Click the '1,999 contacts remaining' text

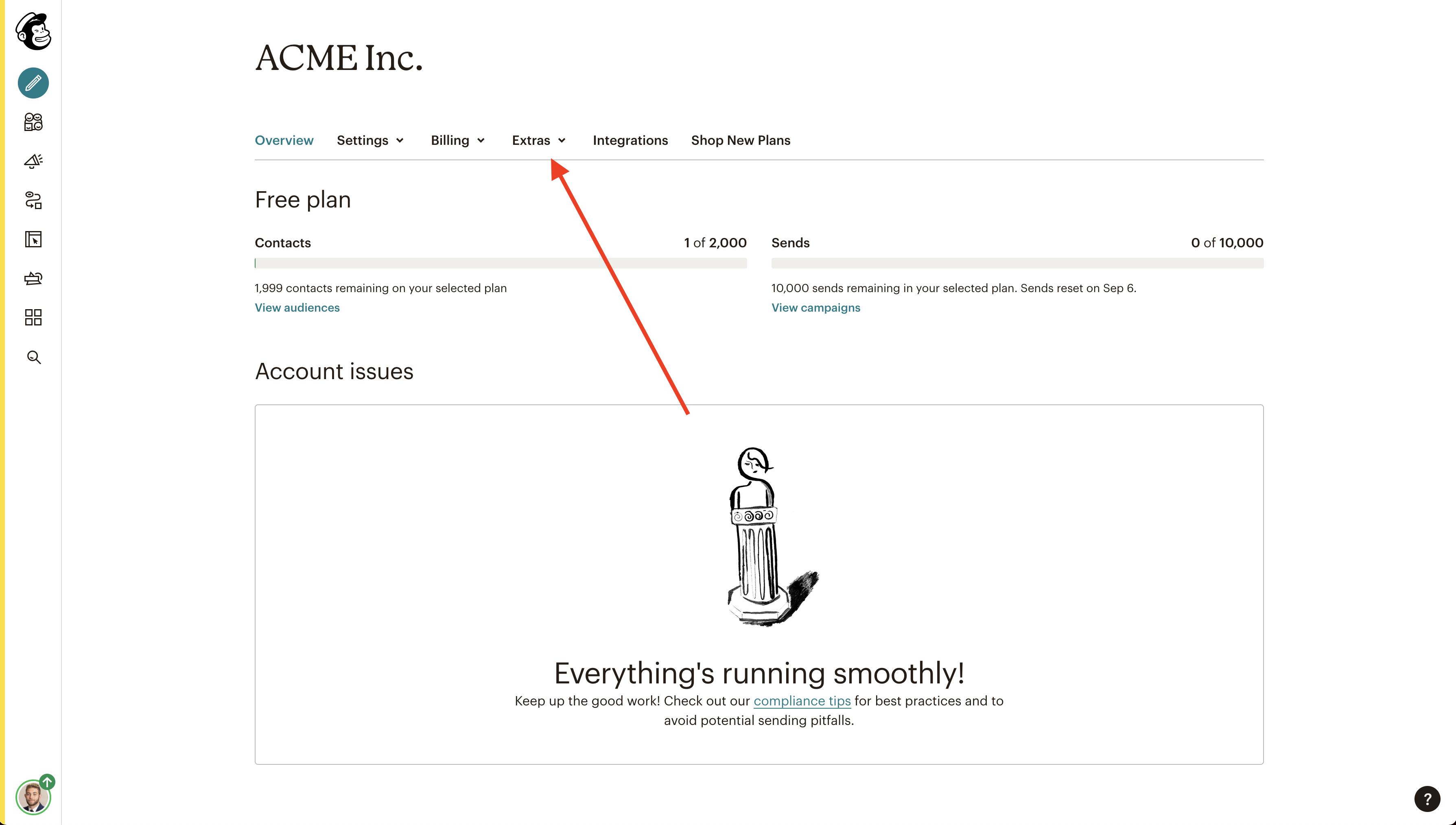coord(381,288)
